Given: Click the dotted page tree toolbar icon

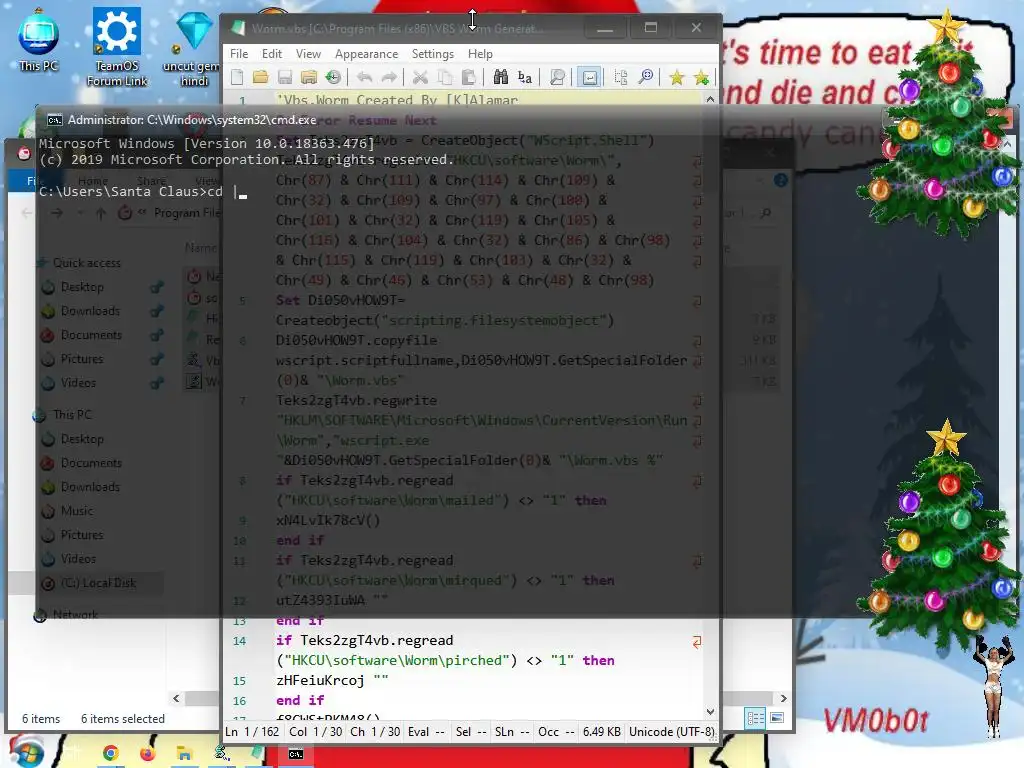Looking at the screenshot, I should click(x=620, y=78).
